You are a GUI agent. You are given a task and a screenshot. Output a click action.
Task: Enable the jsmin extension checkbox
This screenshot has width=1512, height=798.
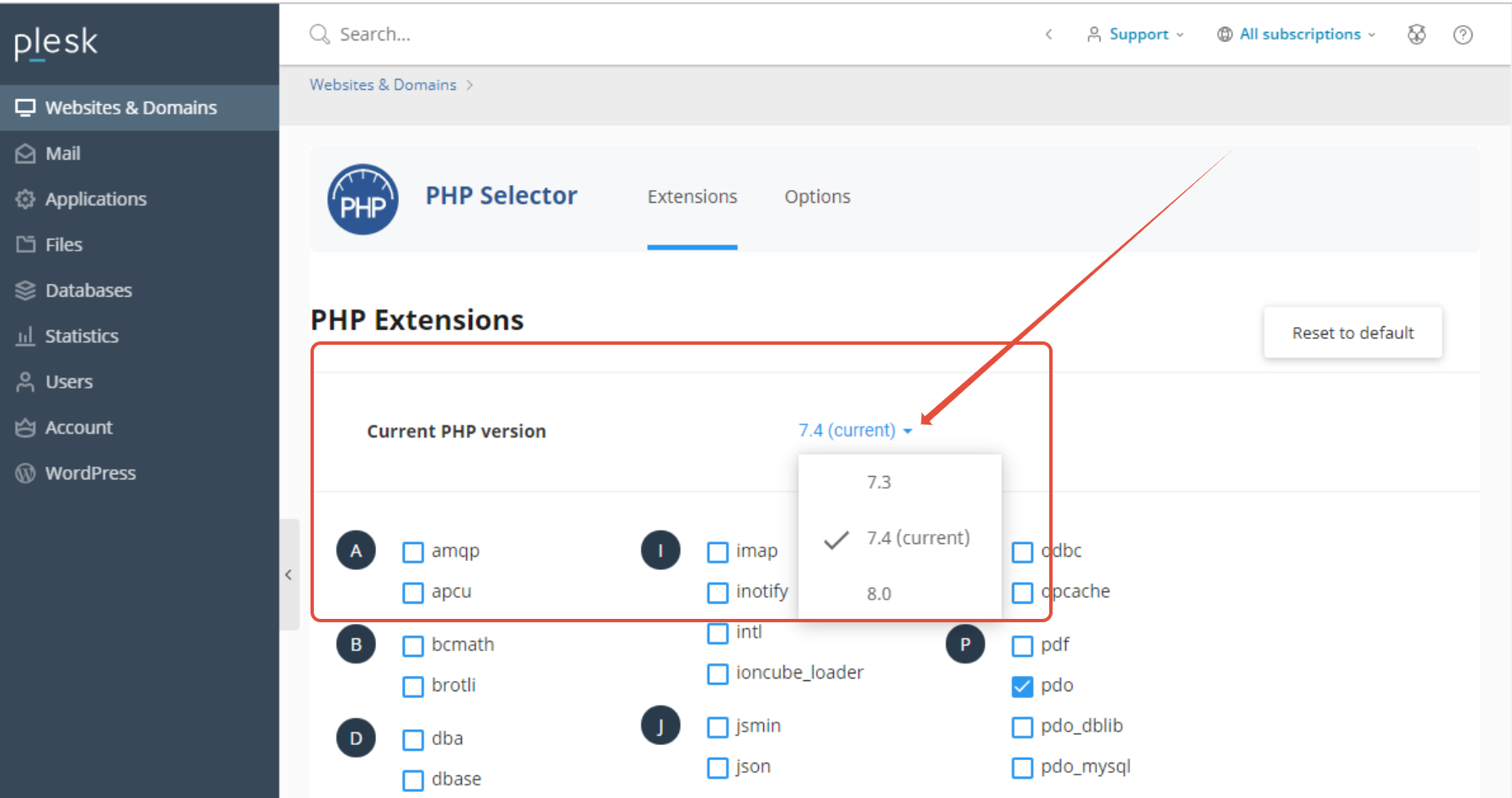click(x=718, y=727)
